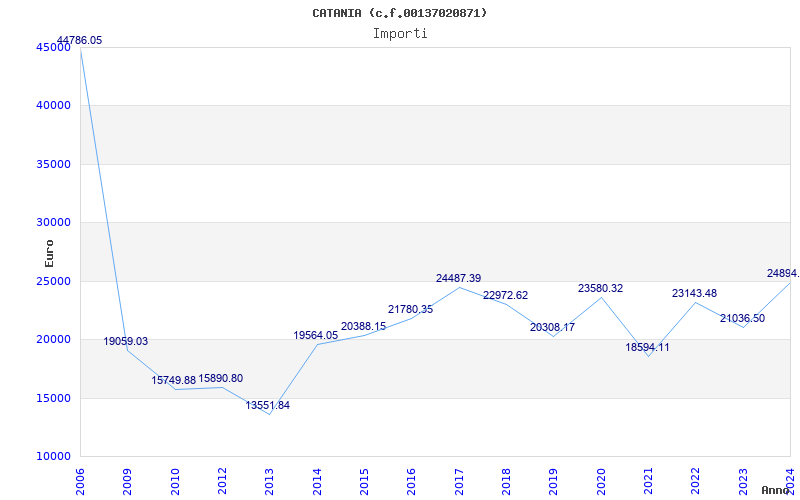Click the y-axis tick 25000
Viewport: 800px width, 500px height.
pos(53,281)
